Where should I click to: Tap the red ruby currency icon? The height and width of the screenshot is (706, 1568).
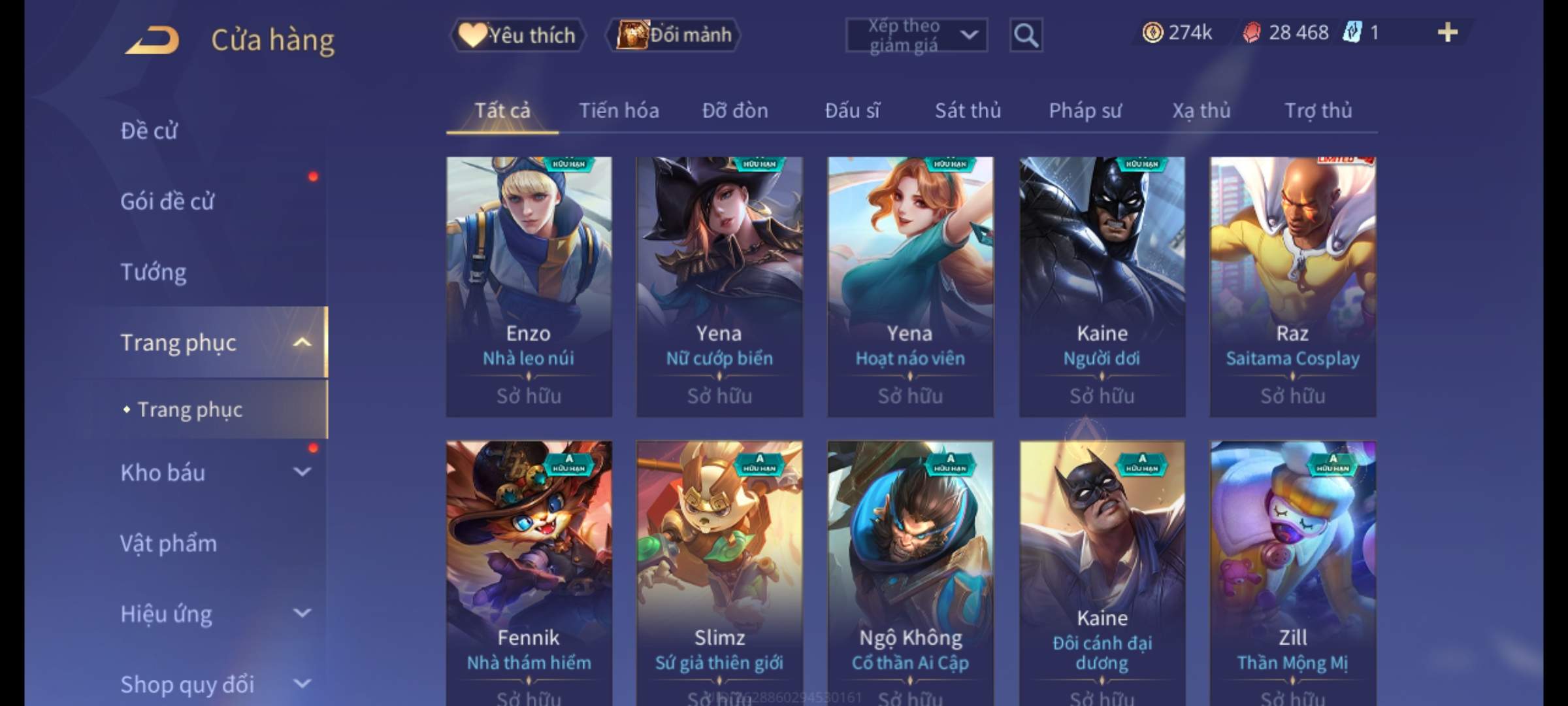point(1252,33)
